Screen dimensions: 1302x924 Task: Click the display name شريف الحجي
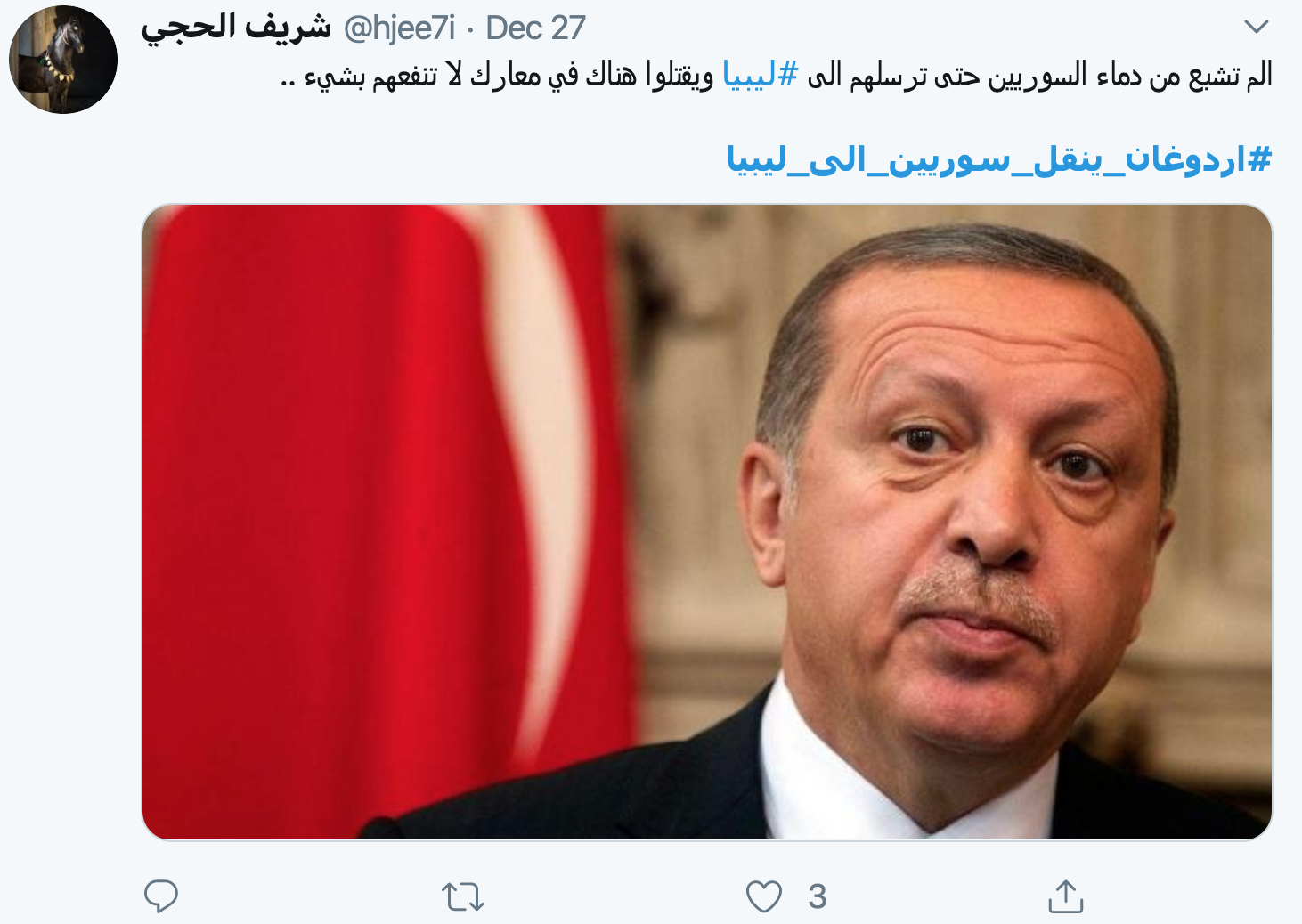[x=236, y=27]
